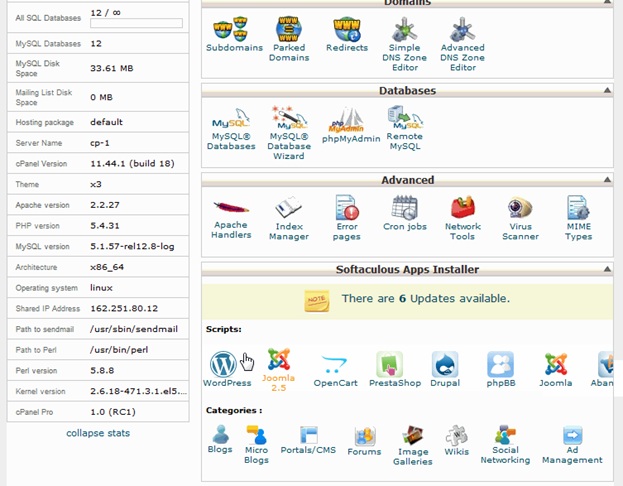
Task: Open phpMyAdmin
Action: pyautogui.click(x=351, y=125)
